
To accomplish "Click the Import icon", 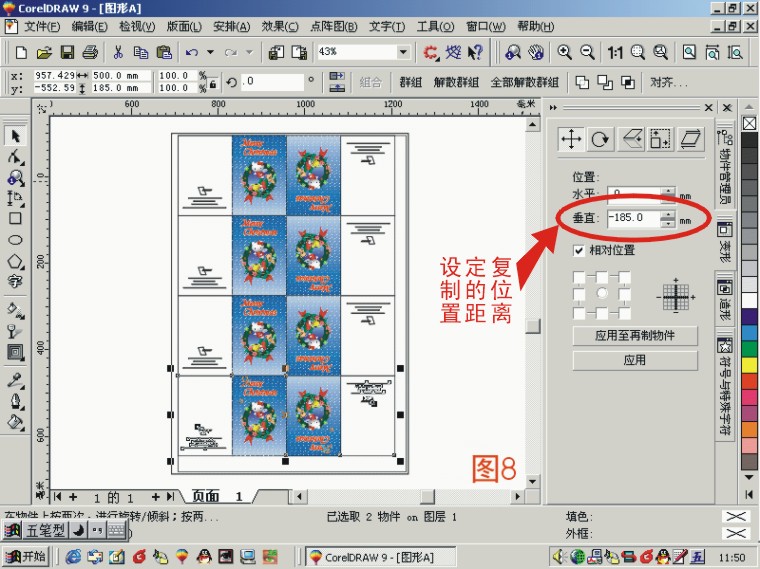I will point(276,52).
